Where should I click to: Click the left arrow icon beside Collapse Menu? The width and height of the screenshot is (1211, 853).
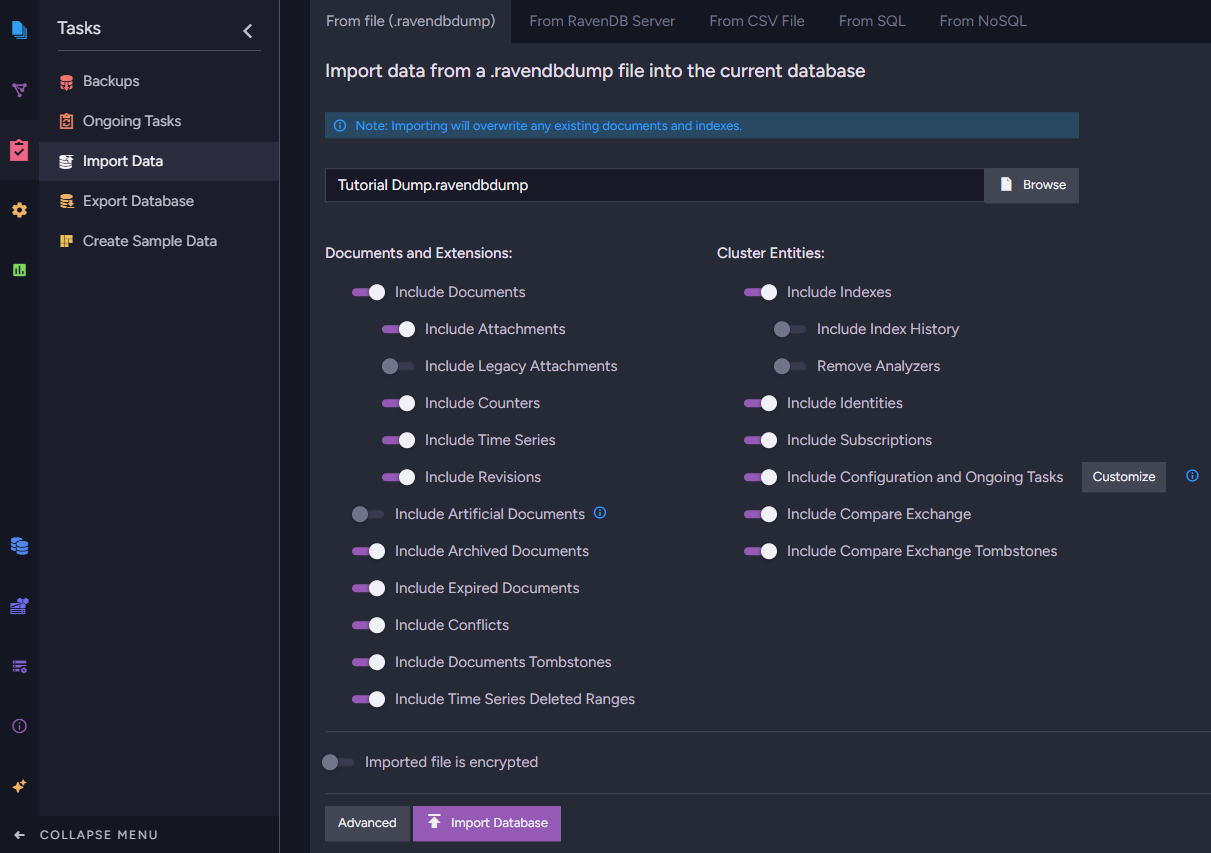(20, 835)
